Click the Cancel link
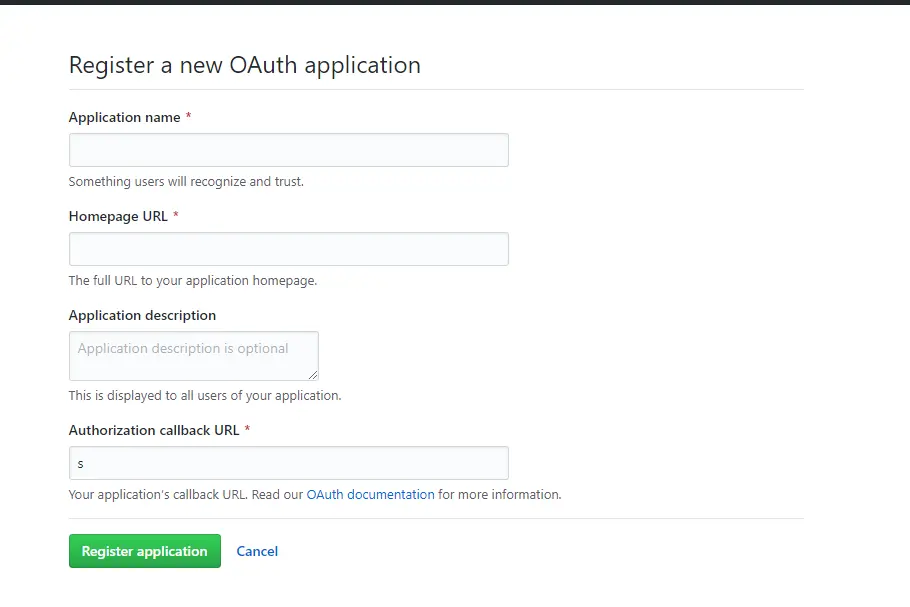Screen dimensions: 910x607 (257, 550)
